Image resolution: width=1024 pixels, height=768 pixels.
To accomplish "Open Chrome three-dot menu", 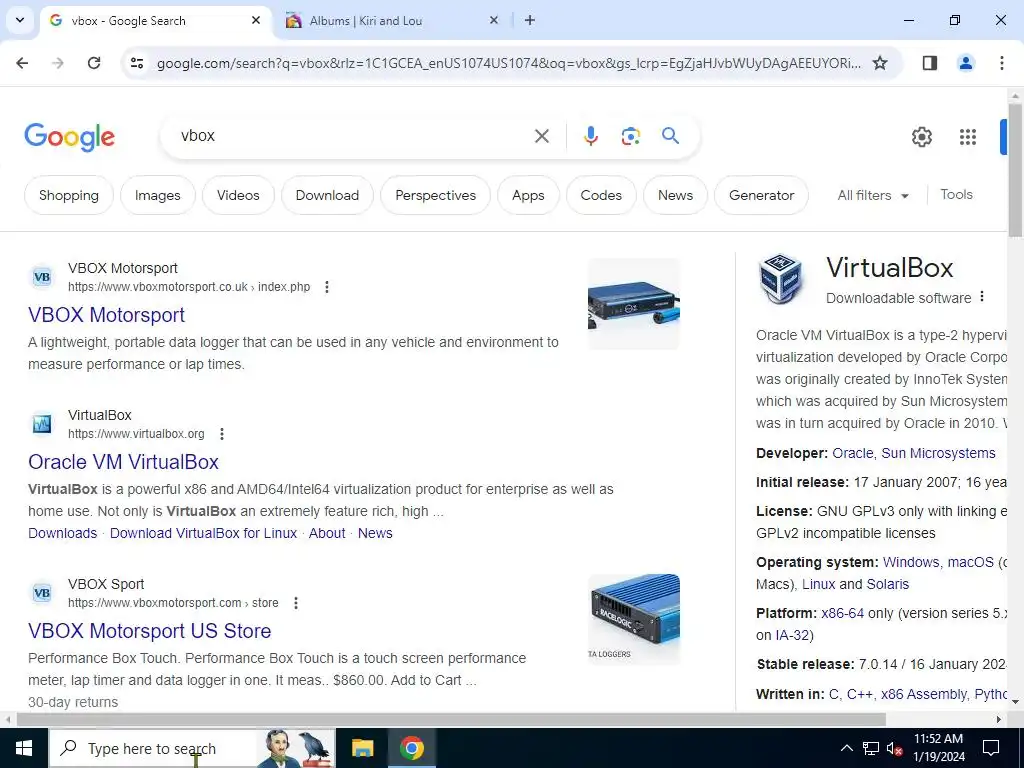I will (1001, 63).
